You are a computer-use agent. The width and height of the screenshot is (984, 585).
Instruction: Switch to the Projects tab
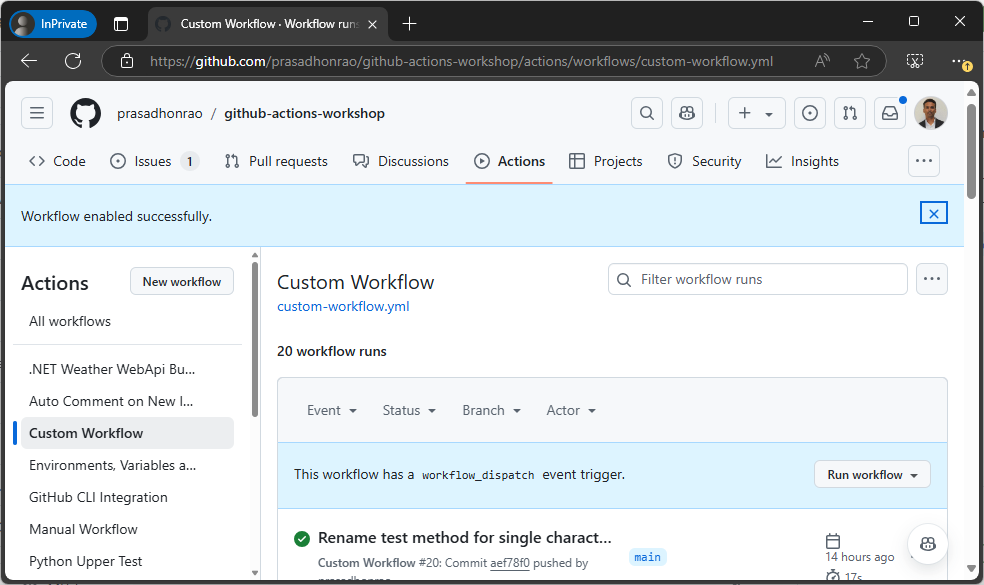point(606,161)
